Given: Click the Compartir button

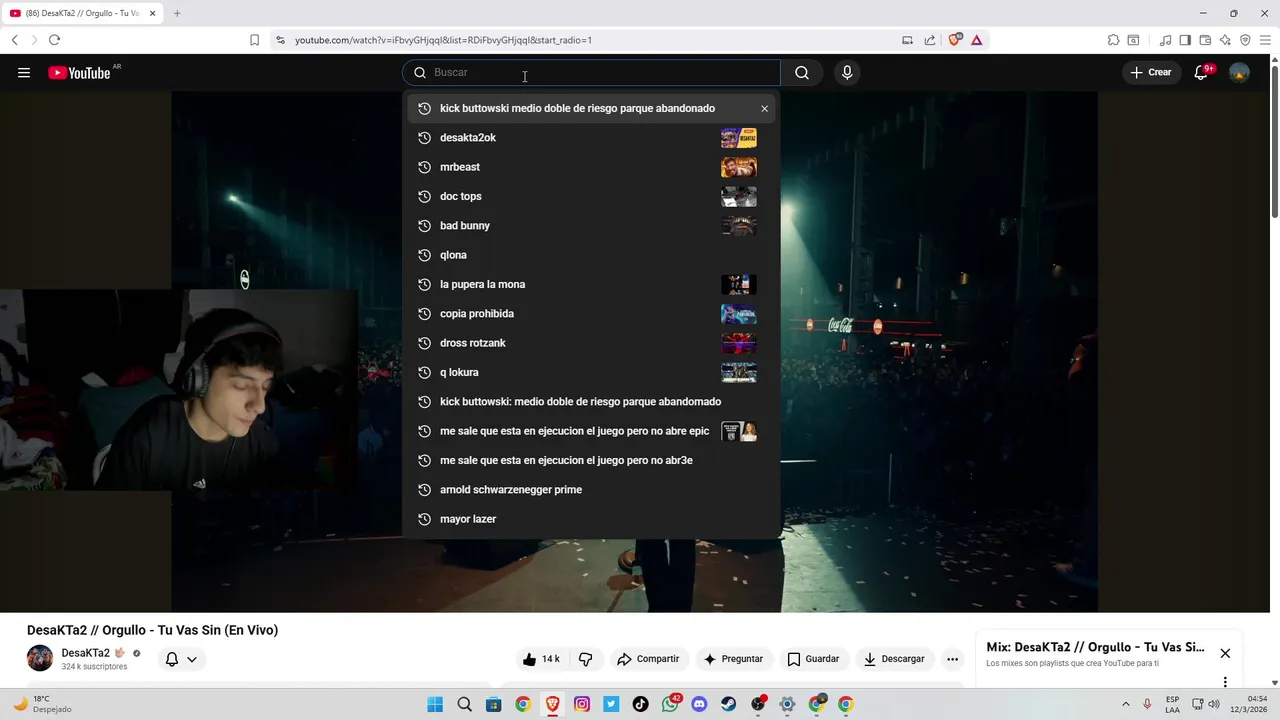Looking at the screenshot, I should [648, 659].
